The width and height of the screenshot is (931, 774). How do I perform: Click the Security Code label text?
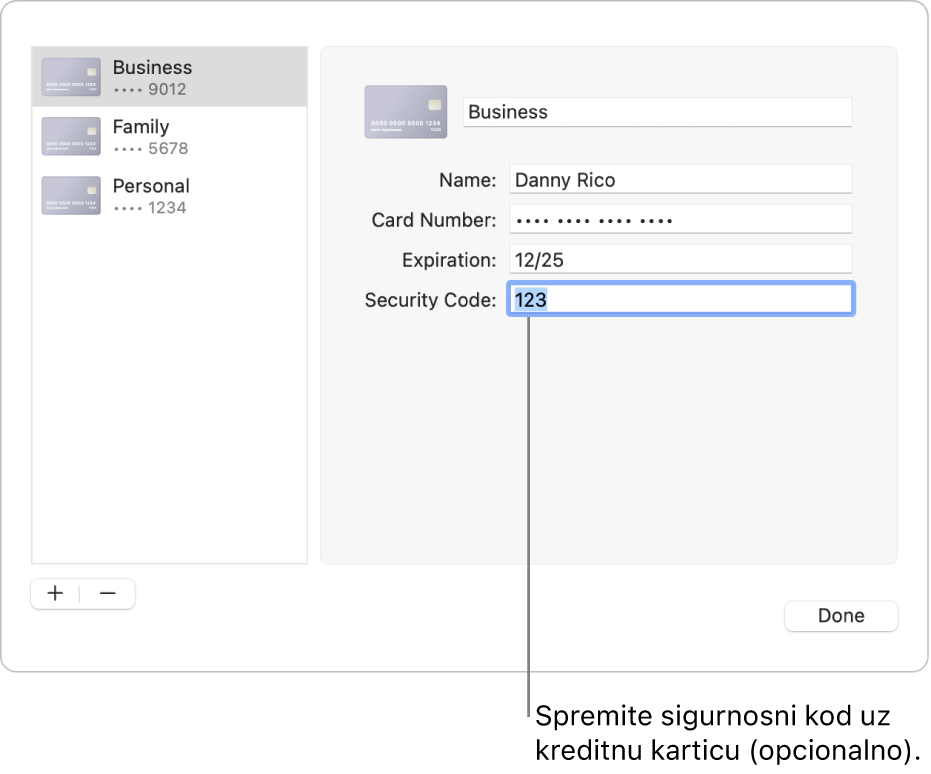[429, 300]
